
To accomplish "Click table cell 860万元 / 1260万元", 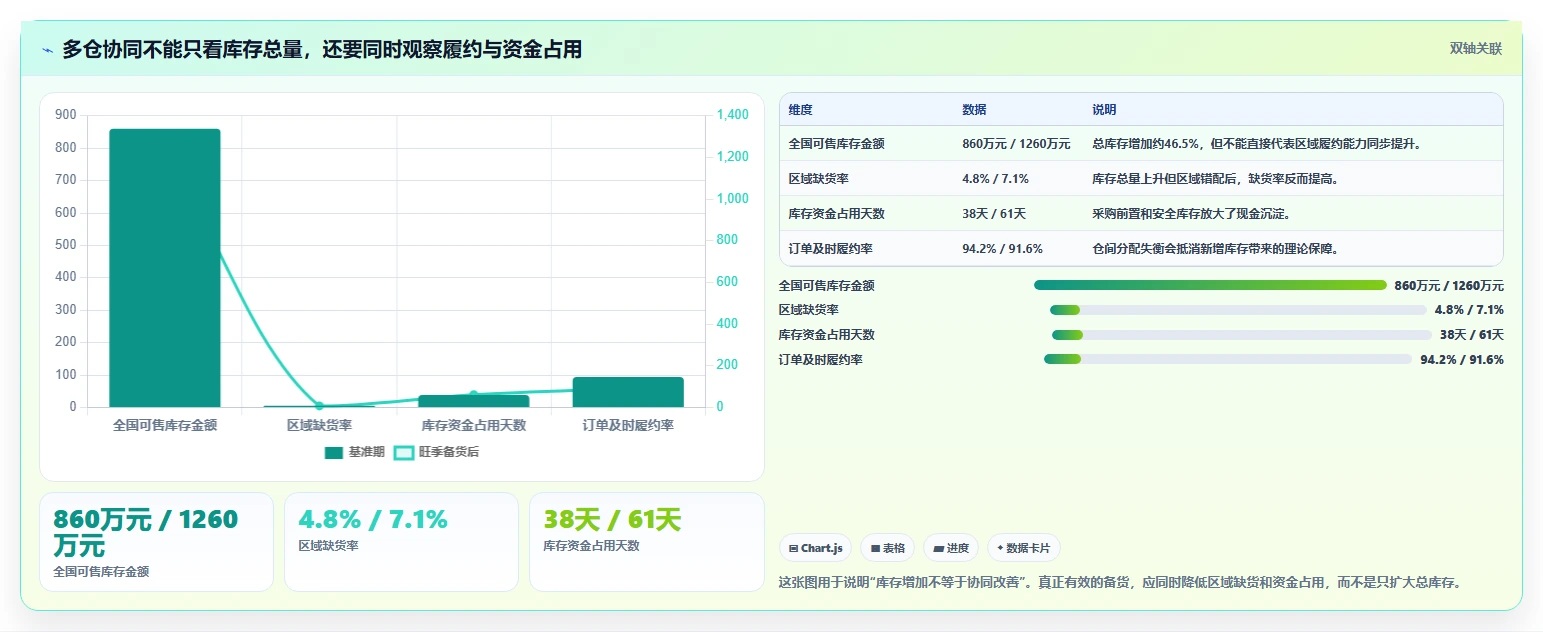I will click(1016, 144).
